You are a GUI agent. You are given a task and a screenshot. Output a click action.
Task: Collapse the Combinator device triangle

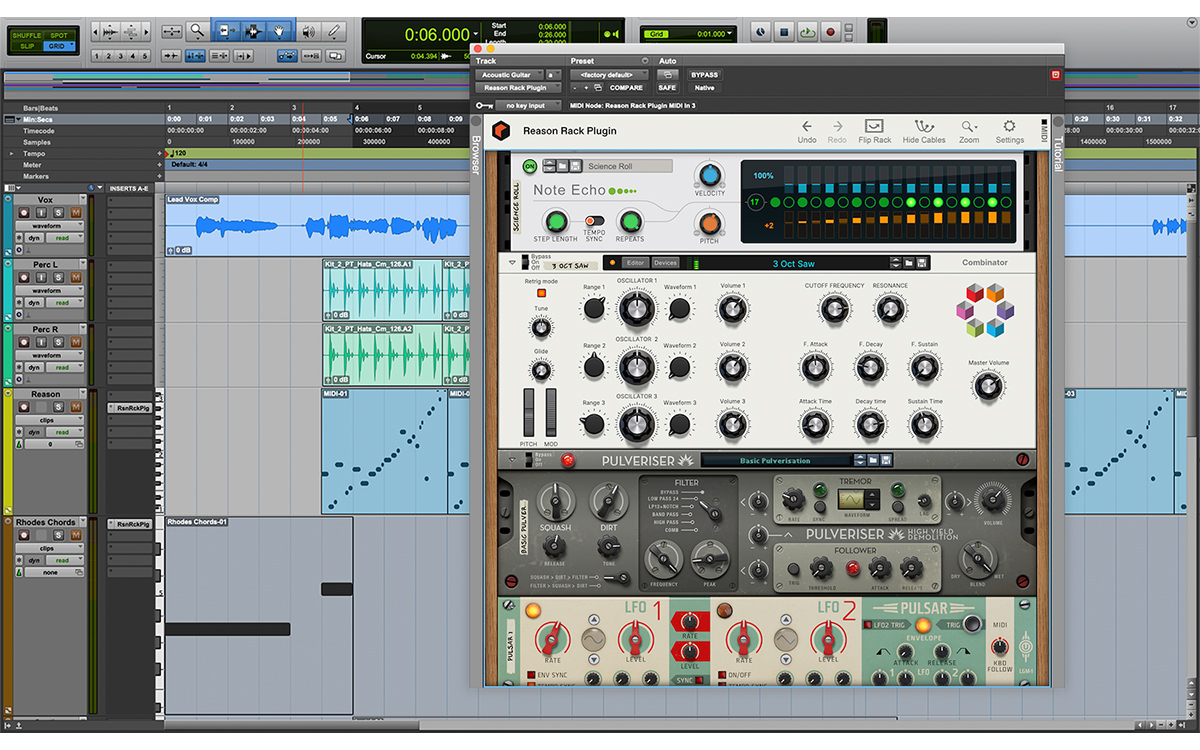coord(512,263)
